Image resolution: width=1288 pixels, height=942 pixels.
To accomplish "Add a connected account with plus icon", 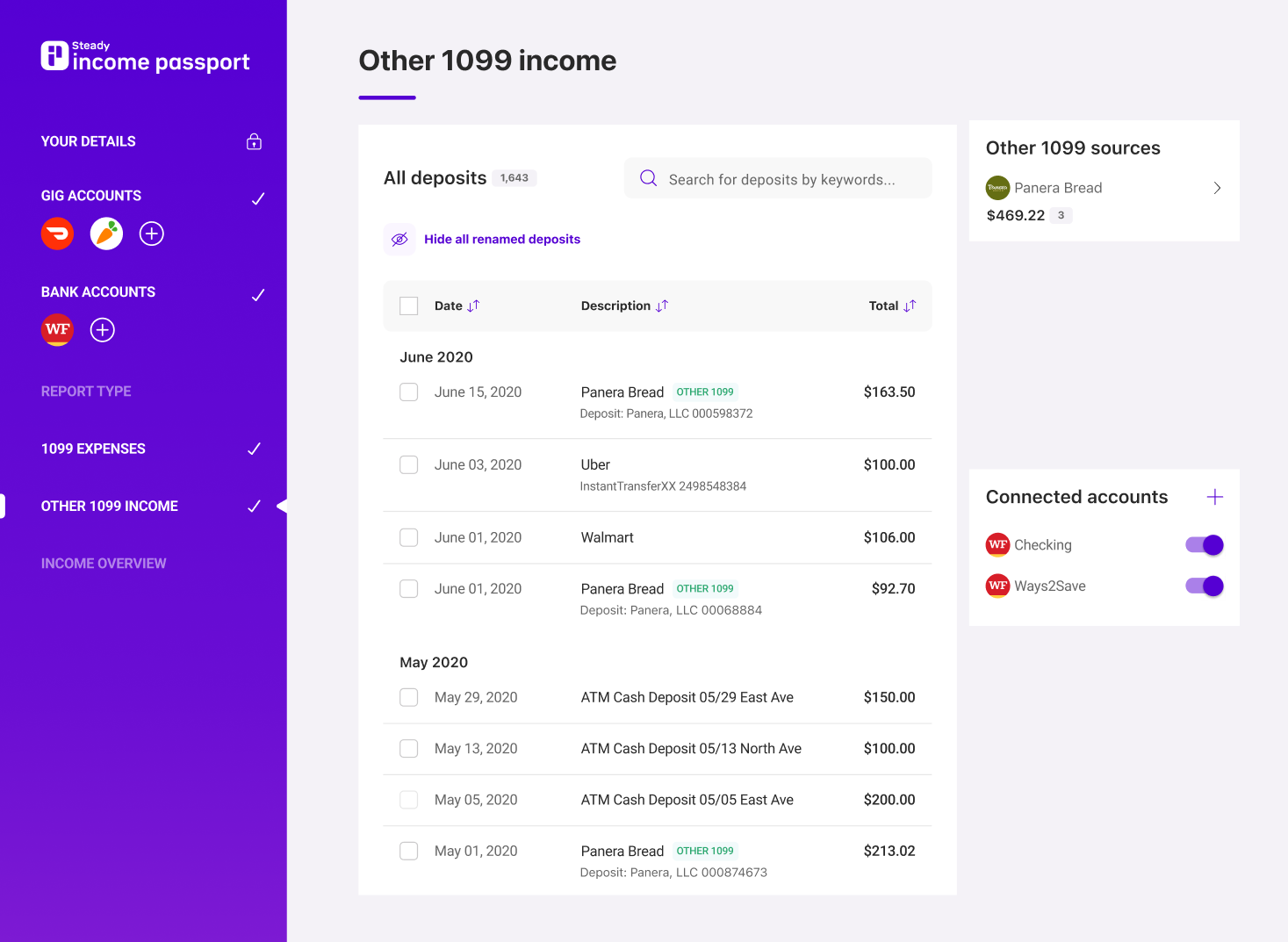I will coord(1215,497).
